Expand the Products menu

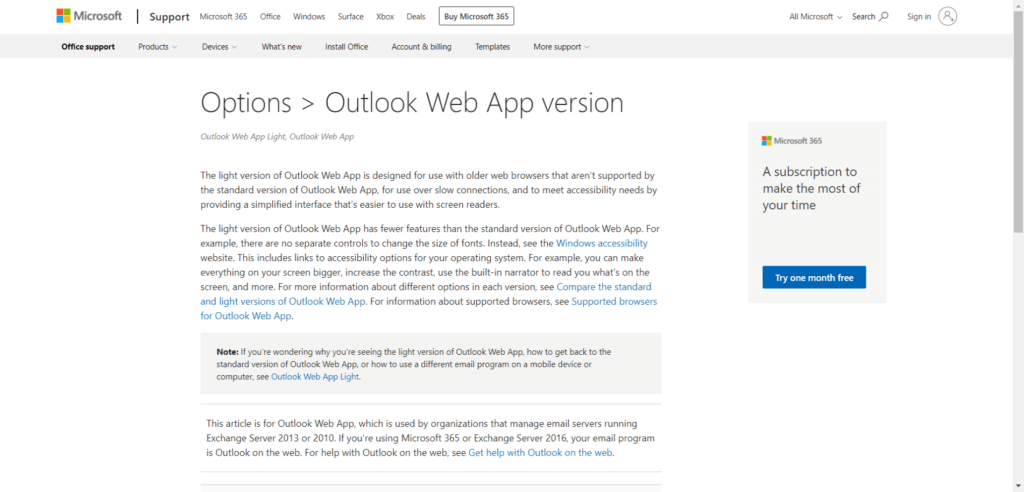[x=157, y=47]
